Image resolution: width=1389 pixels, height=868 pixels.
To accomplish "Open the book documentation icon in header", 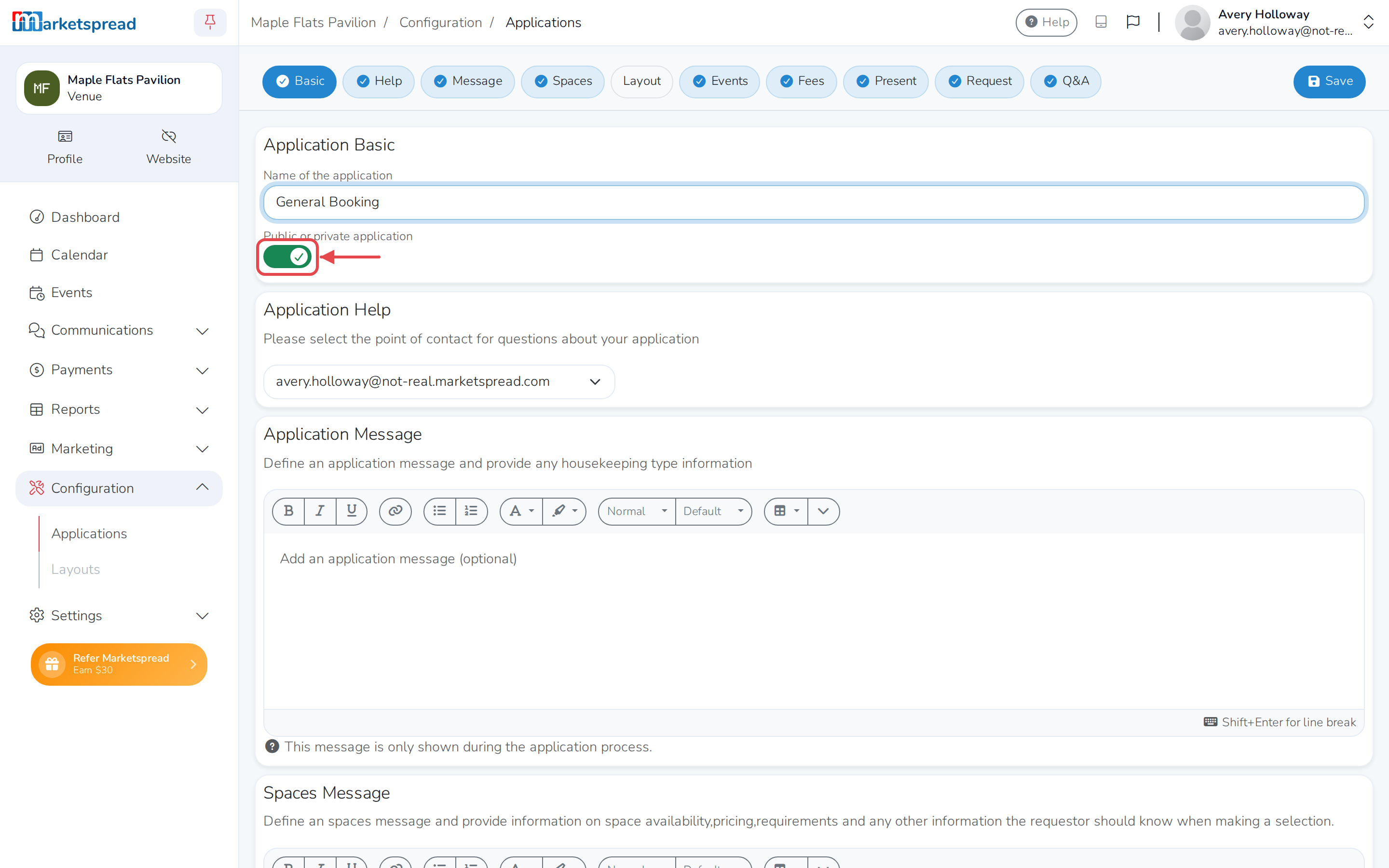I will pos(1100,22).
